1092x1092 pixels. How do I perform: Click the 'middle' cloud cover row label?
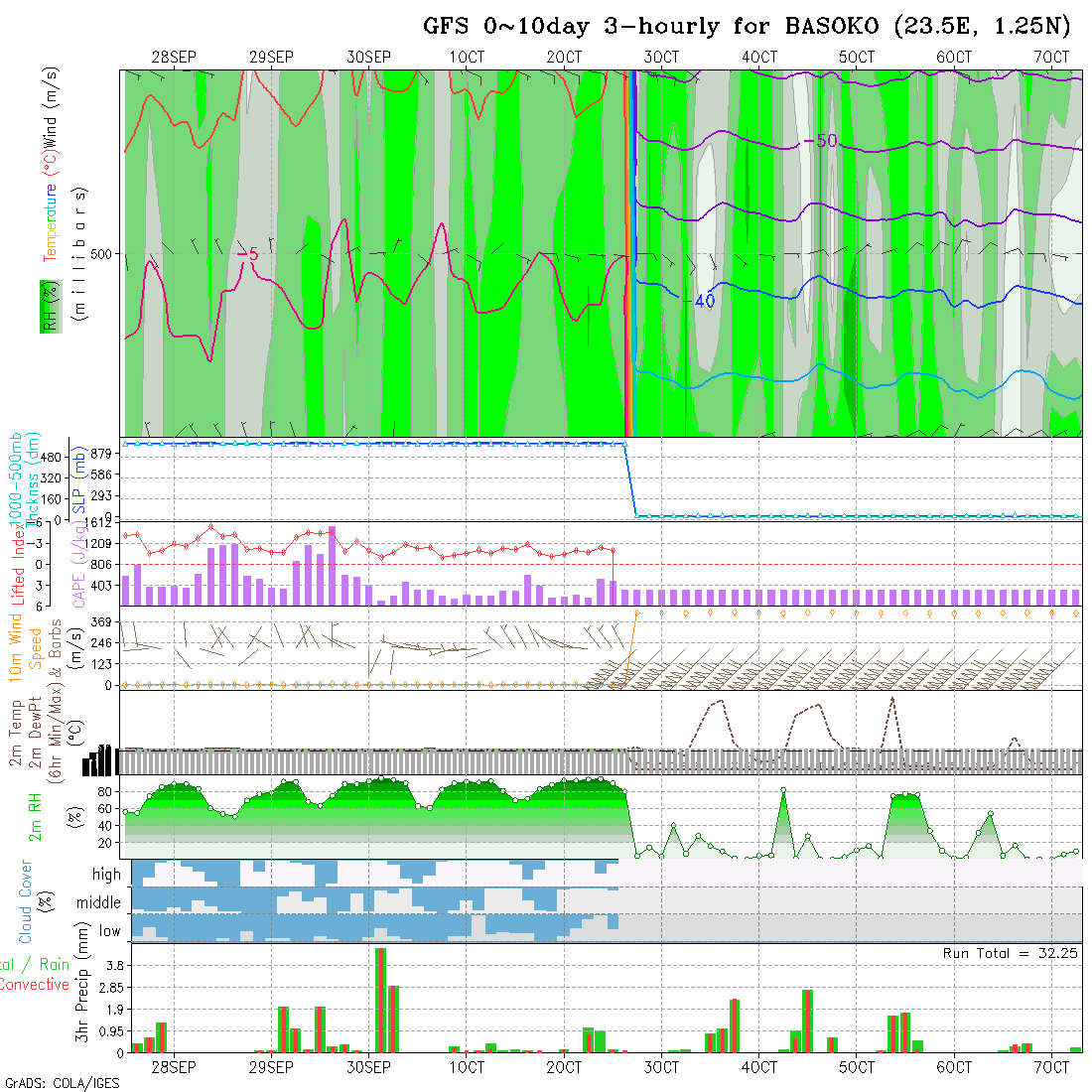click(98, 903)
